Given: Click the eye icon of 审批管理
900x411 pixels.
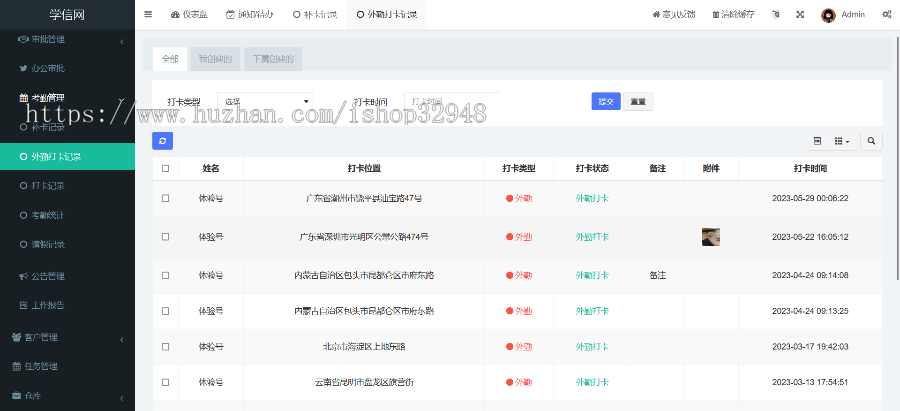Looking at the screenshot, I should point(23,40).
